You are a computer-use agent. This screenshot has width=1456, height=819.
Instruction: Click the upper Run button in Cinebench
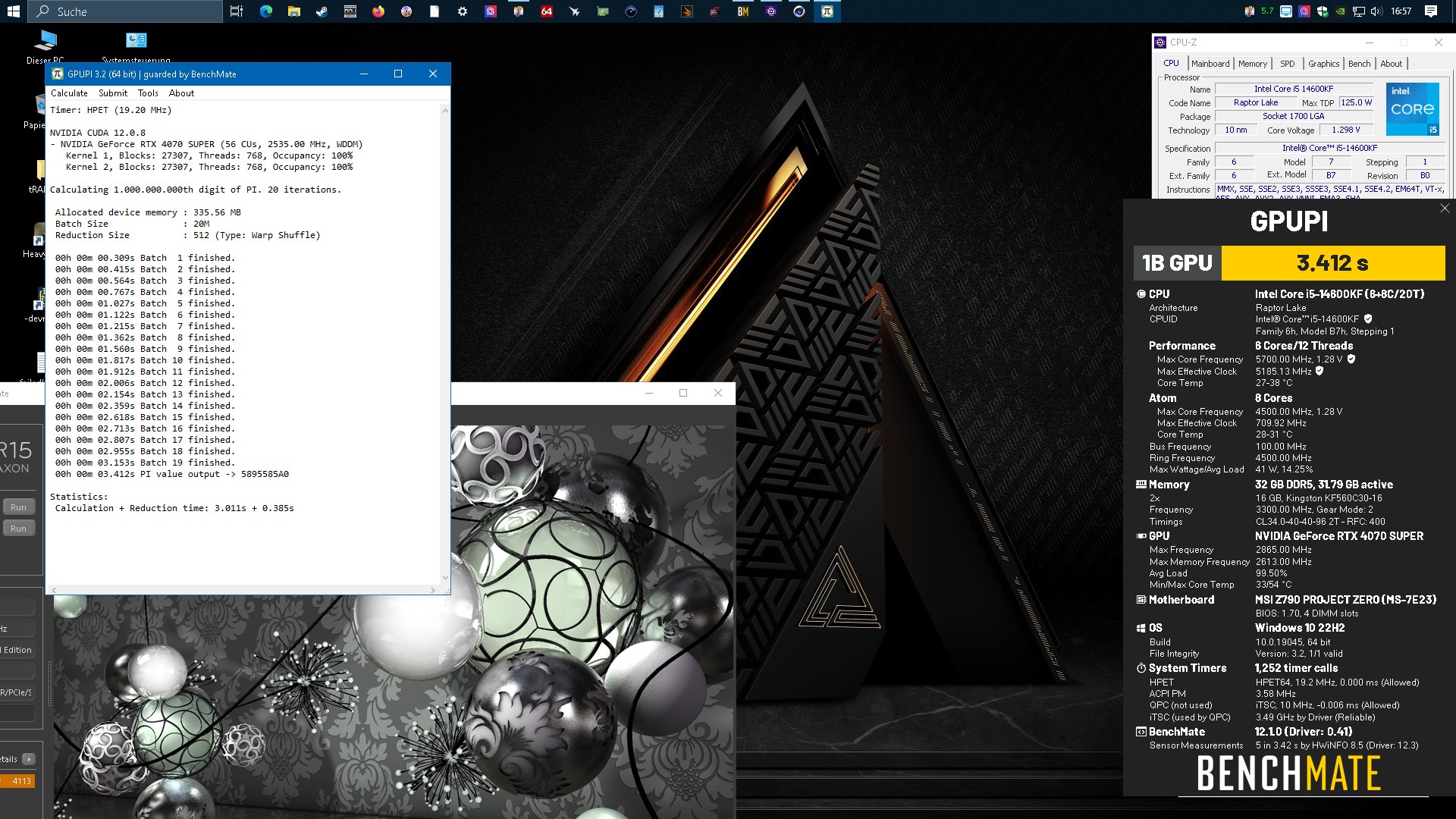tap(18, 507)
